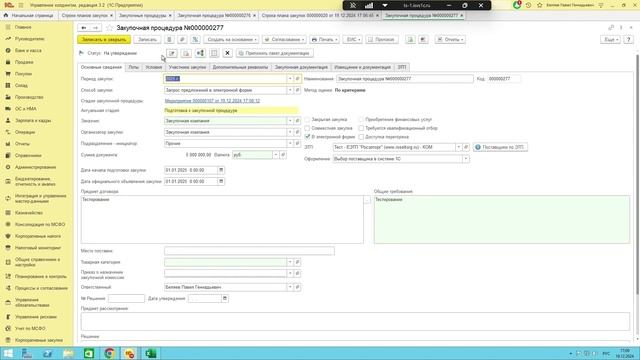640x360 pixels.
Task: Switch to the Участники закупки tab
Action: (187, 67)
